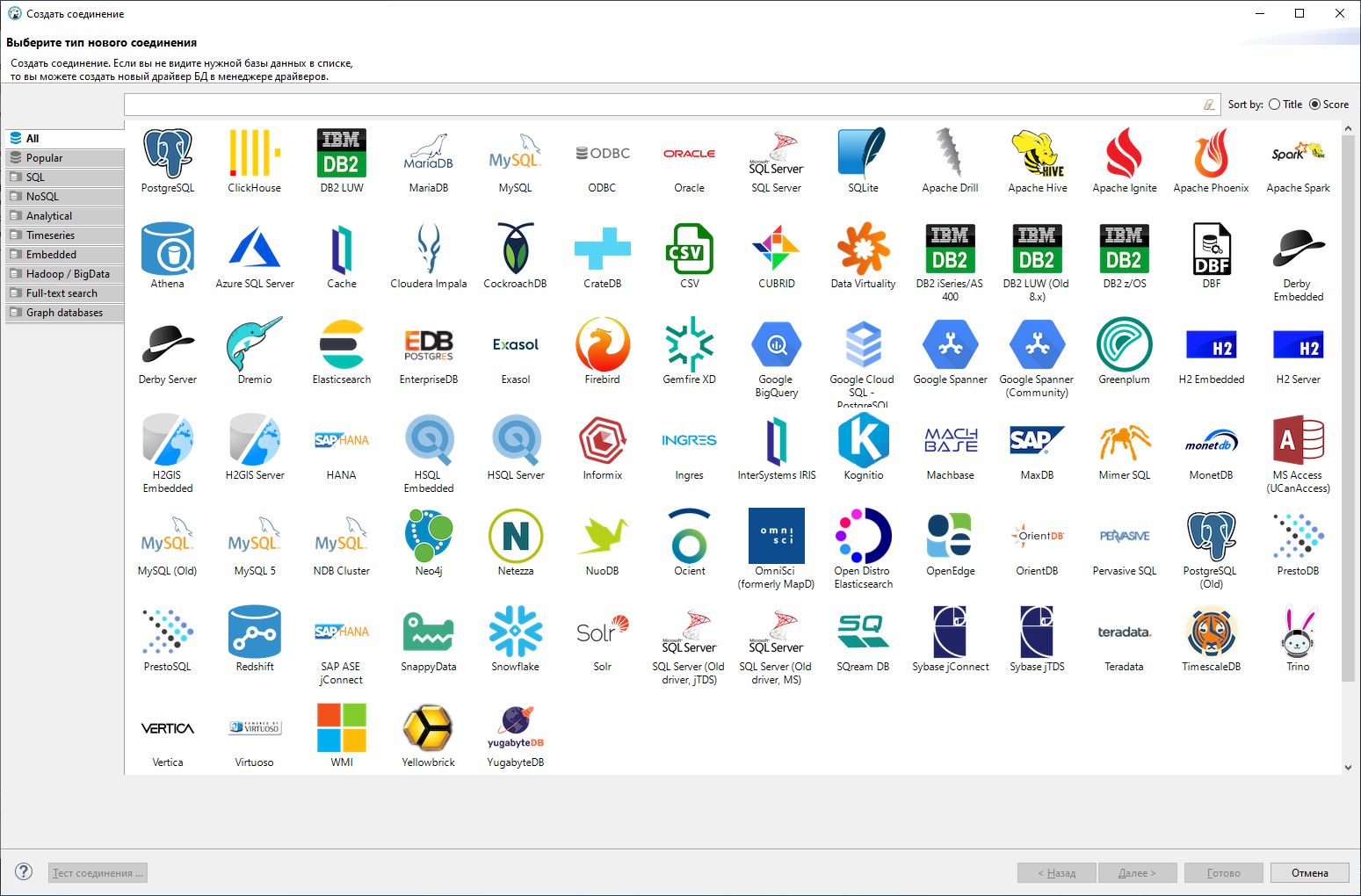The height and width of the screenshot is (896, 1361).
Task: Choose the Teradata driver
Action: 1125,632
